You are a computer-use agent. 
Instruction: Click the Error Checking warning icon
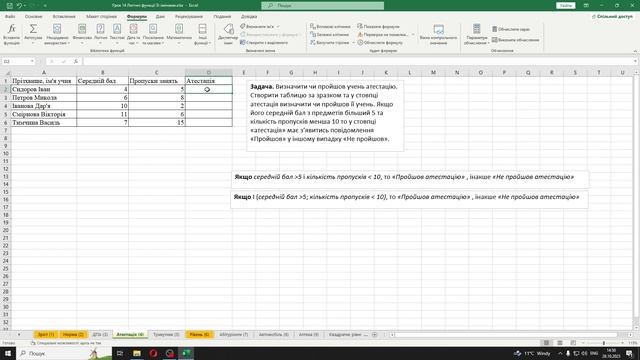(x=360, y=35)
